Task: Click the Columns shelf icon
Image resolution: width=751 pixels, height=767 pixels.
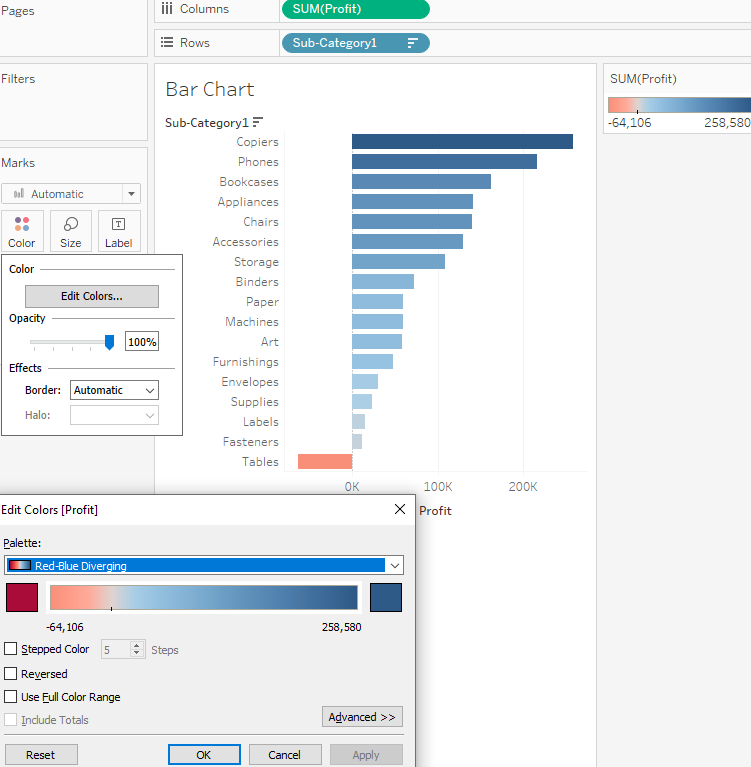Action: point(167,8)
